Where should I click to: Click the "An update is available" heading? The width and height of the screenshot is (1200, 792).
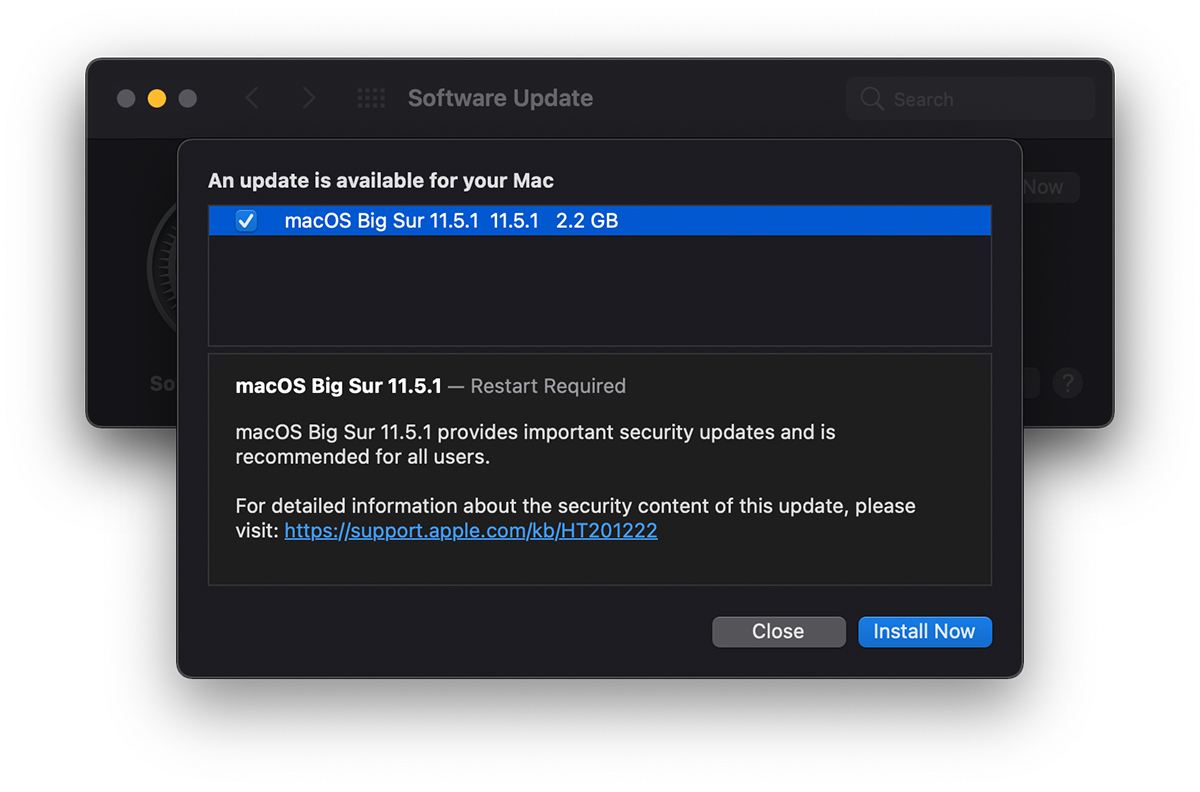point(381,181)
